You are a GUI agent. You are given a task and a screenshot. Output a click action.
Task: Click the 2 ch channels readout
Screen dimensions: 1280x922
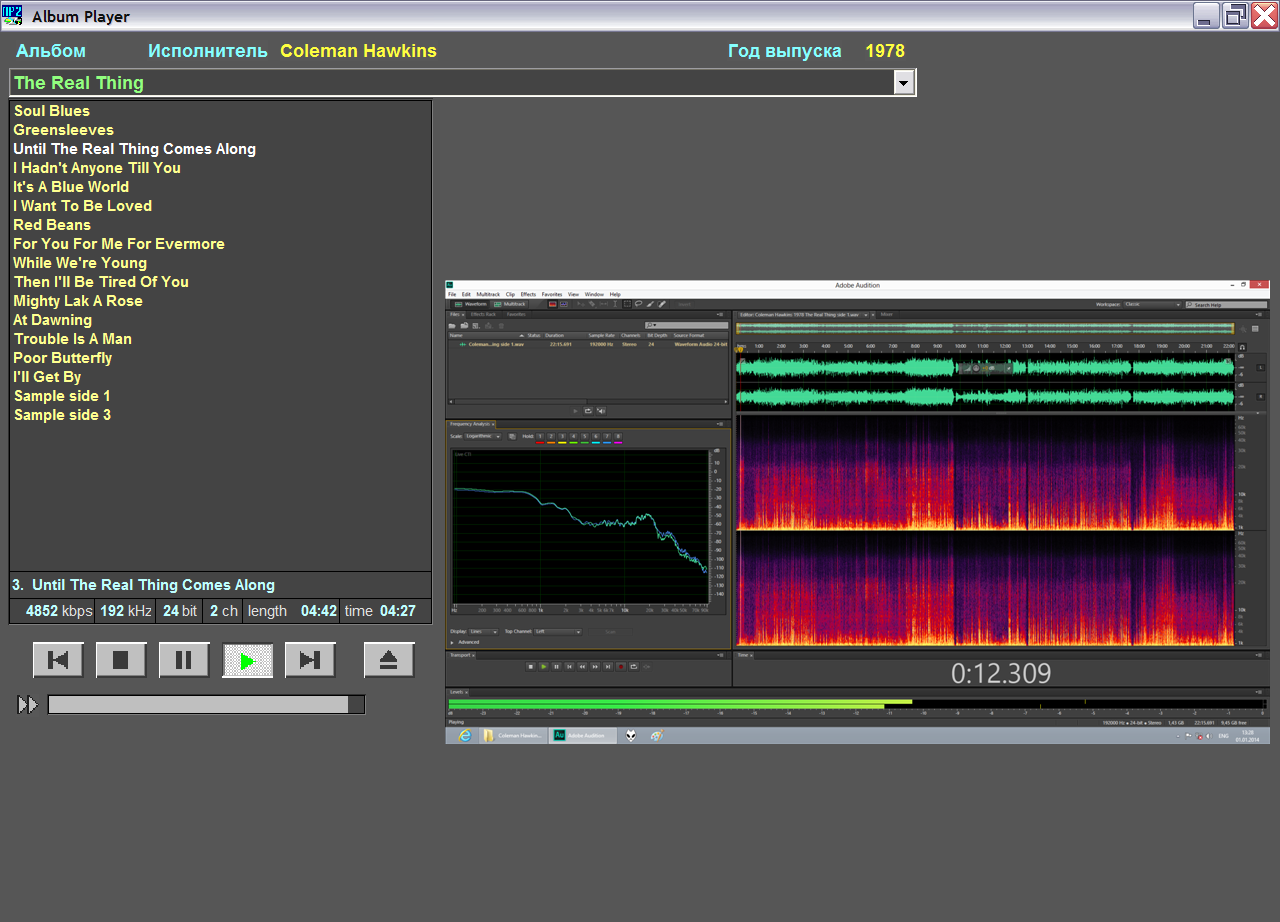224,611
